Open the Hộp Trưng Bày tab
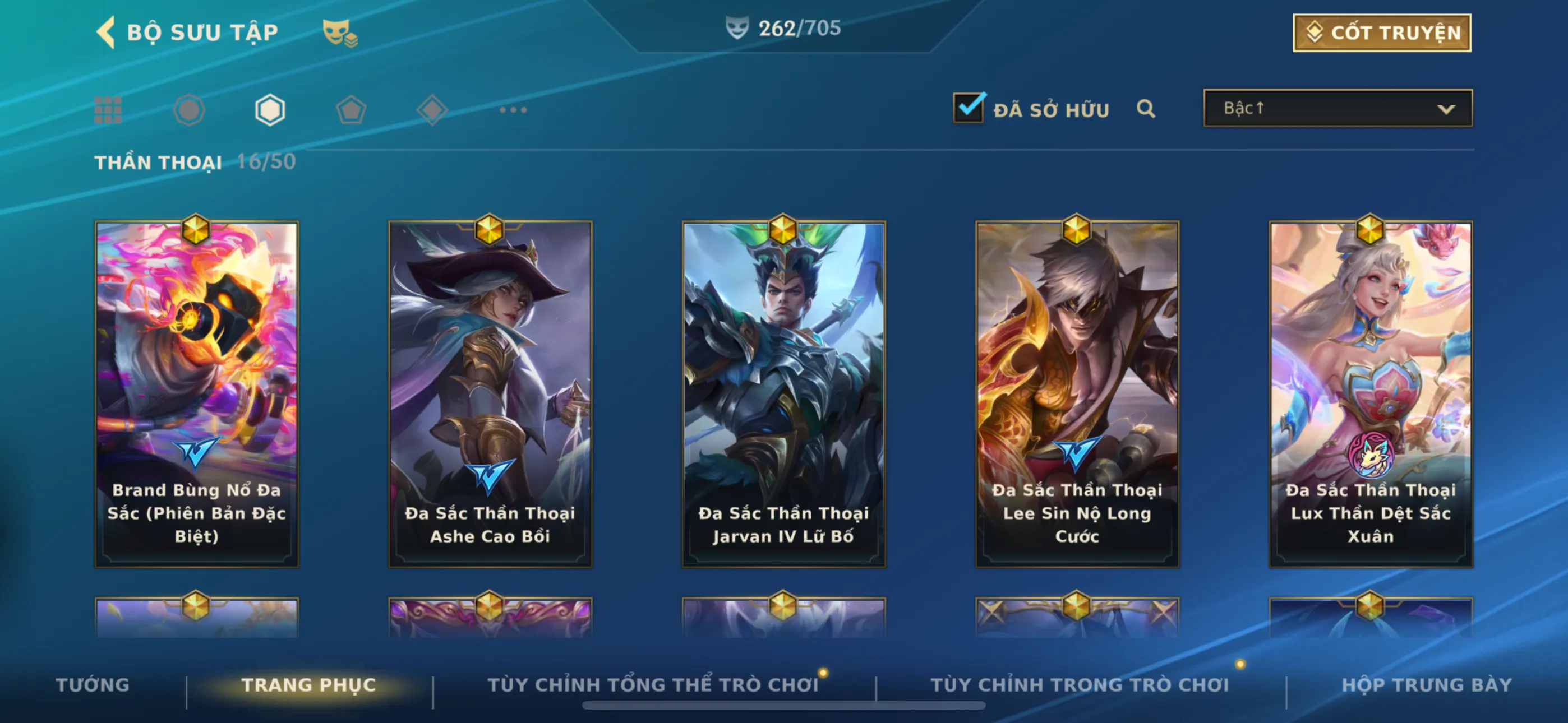This screenshot has width=1568, height=723. [x=1427, y=685]
